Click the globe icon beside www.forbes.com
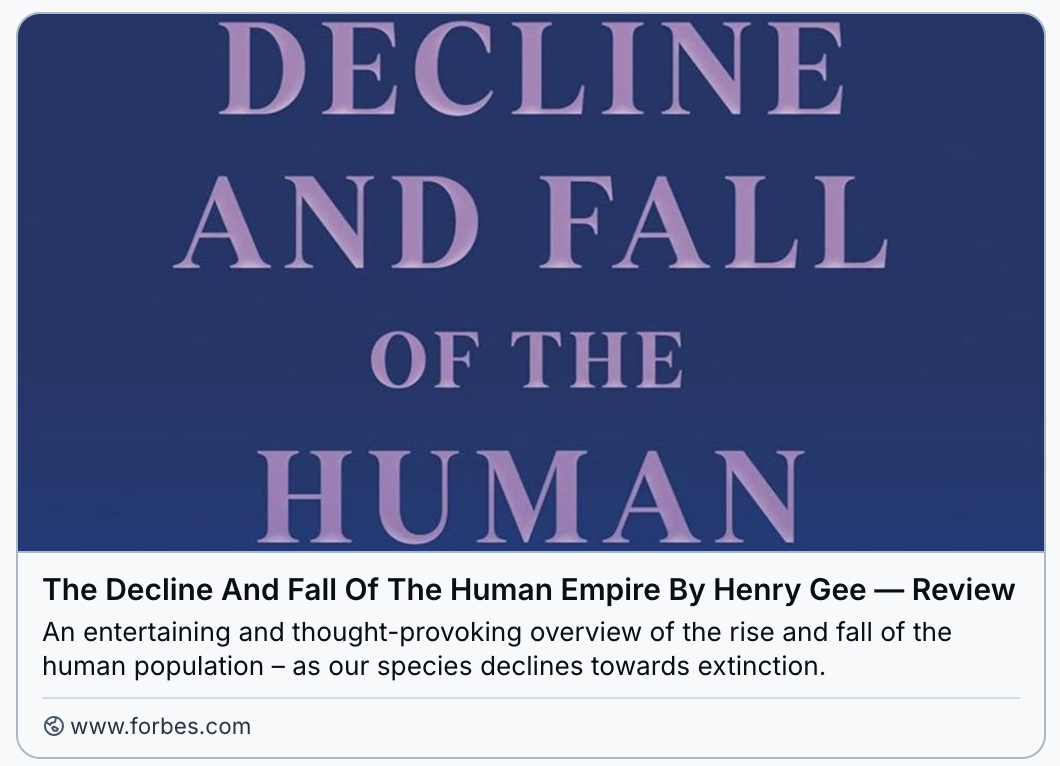This screenshot has width=1060, height=766. point(53,726)
